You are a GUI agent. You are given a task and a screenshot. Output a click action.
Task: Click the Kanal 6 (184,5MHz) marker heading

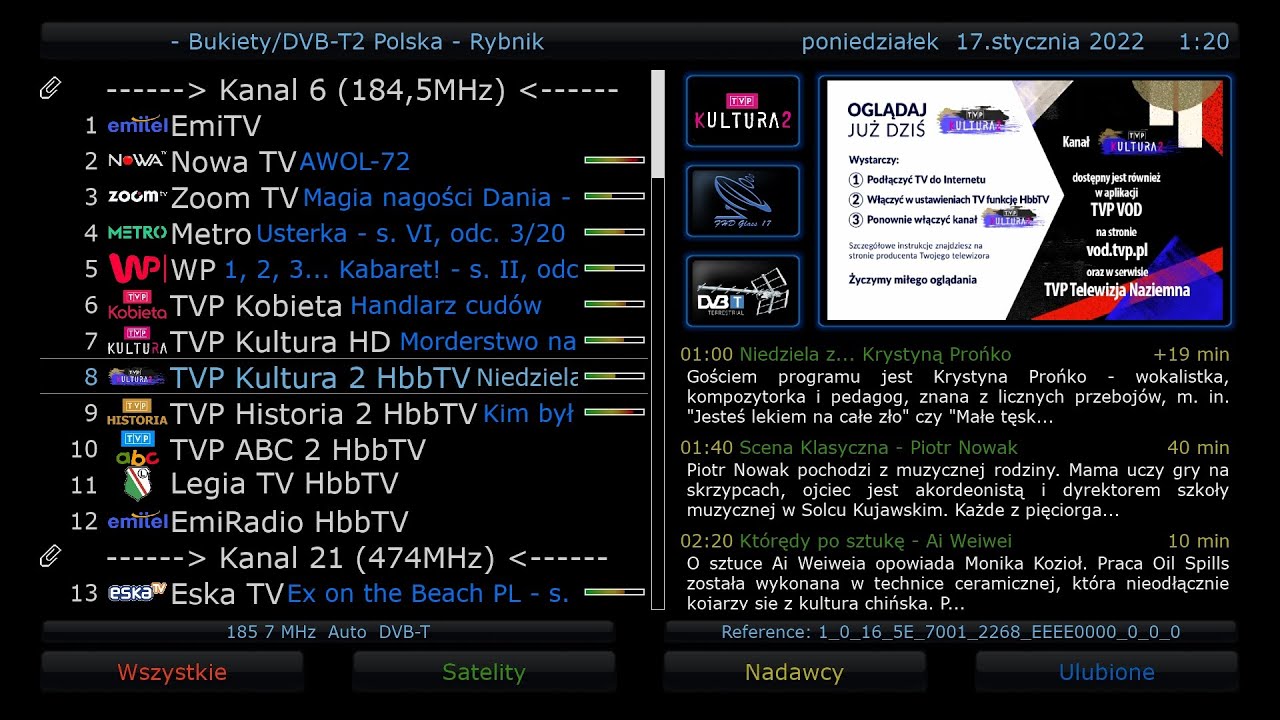click(x=362, y=90)
